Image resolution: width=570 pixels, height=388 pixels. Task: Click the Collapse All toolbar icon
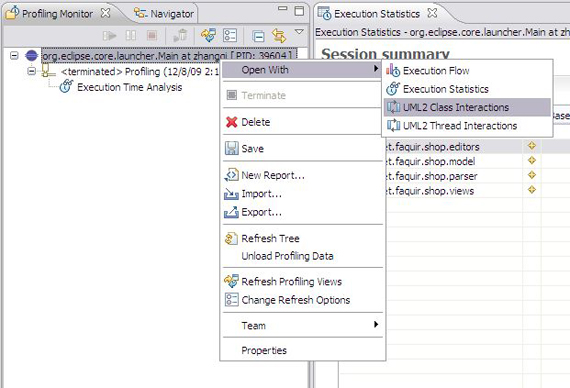[258, 36]
